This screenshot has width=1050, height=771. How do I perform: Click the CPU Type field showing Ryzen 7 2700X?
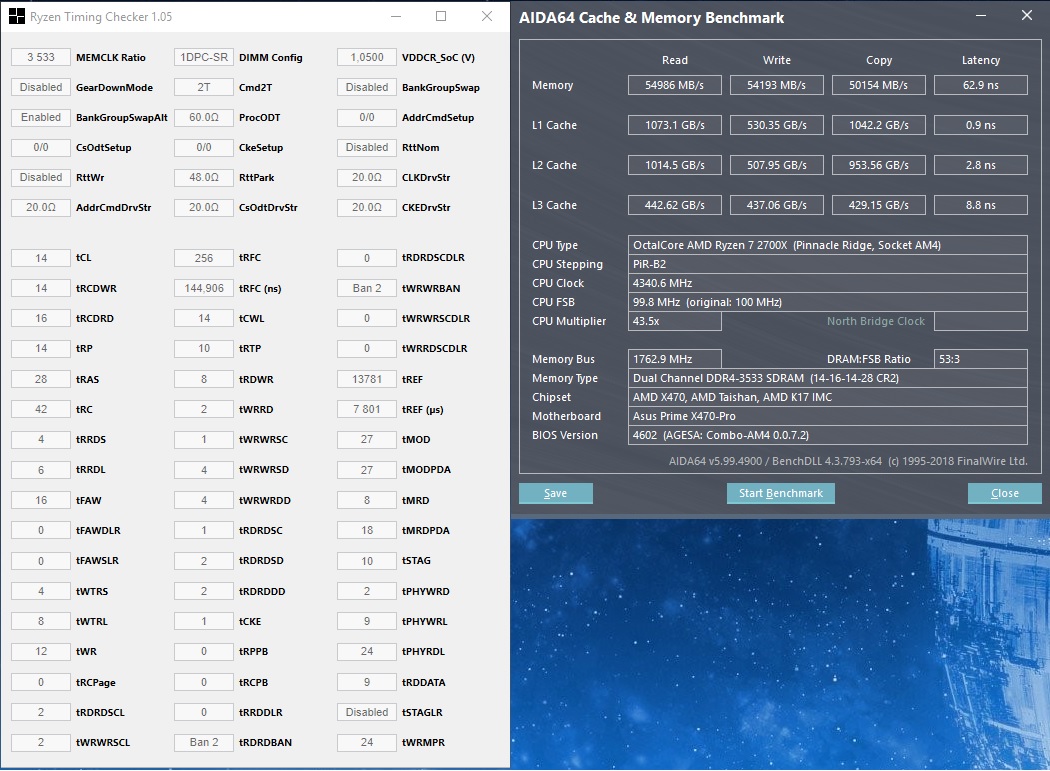(827, 244)
